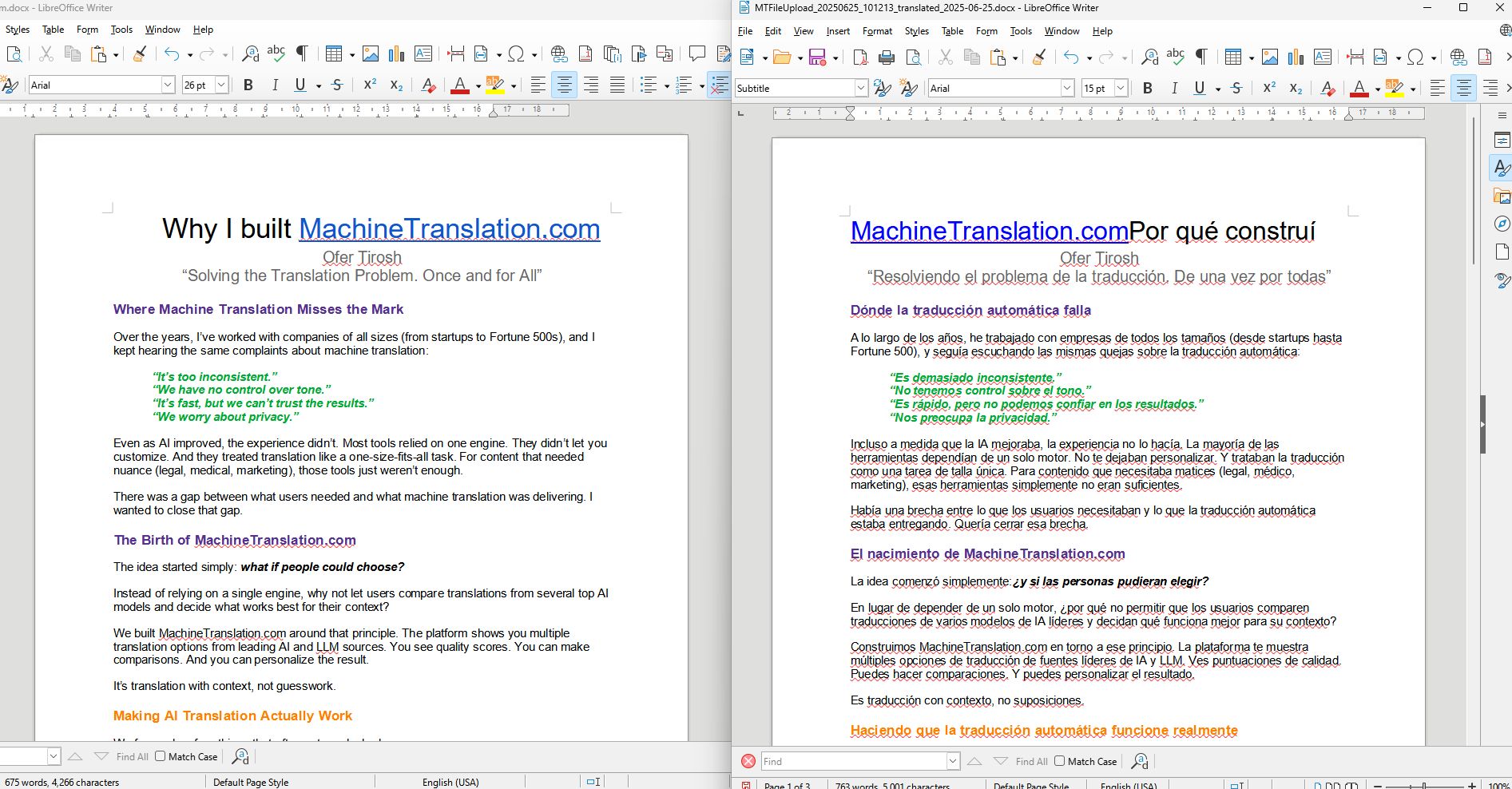Enable Match Case in right find bar
This screenshot has height=789, width=1512.
pos(1060,761)
